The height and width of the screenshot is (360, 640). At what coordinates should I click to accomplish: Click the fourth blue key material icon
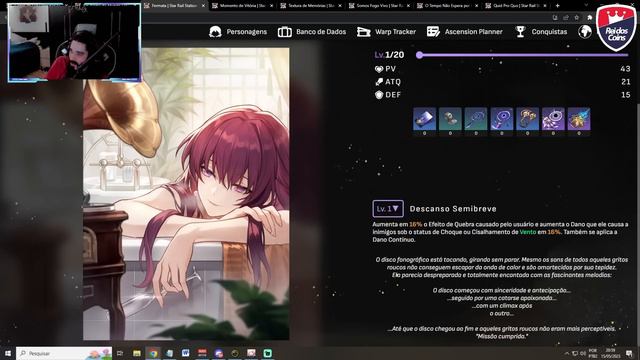502,119
